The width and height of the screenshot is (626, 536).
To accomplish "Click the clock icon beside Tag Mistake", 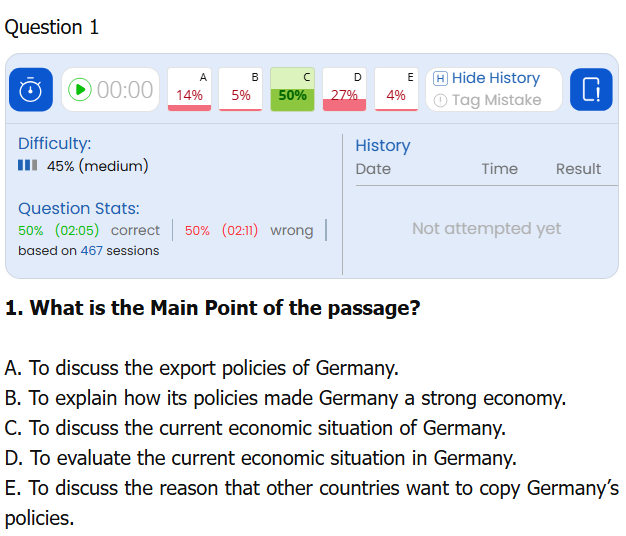I will tap(440, 100).
